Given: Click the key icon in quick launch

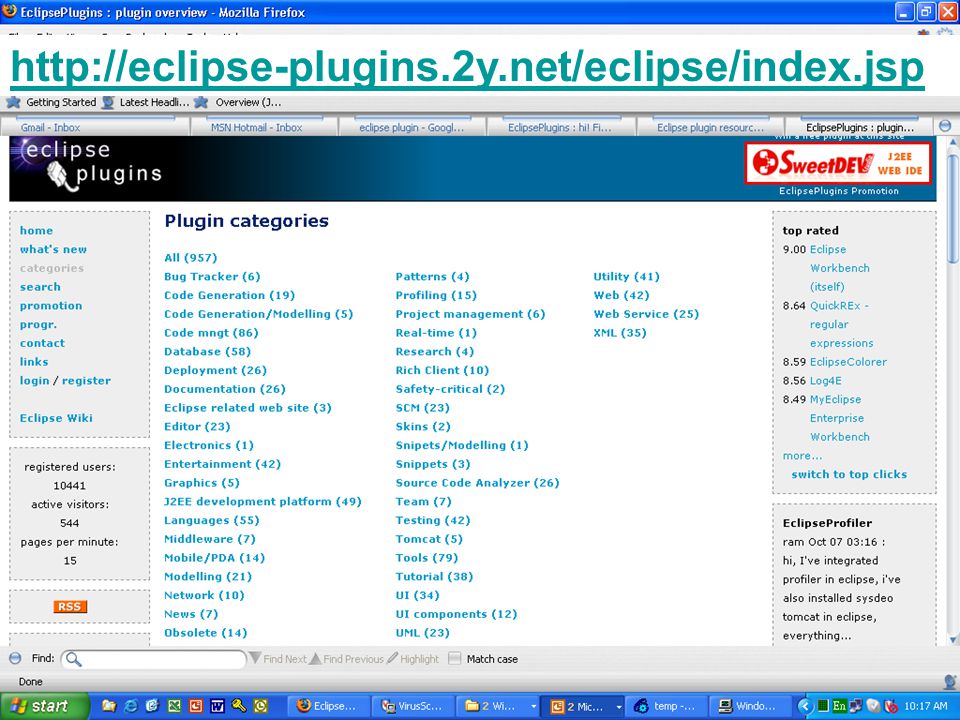Looking at the screenshot, I should coord(239,706).
